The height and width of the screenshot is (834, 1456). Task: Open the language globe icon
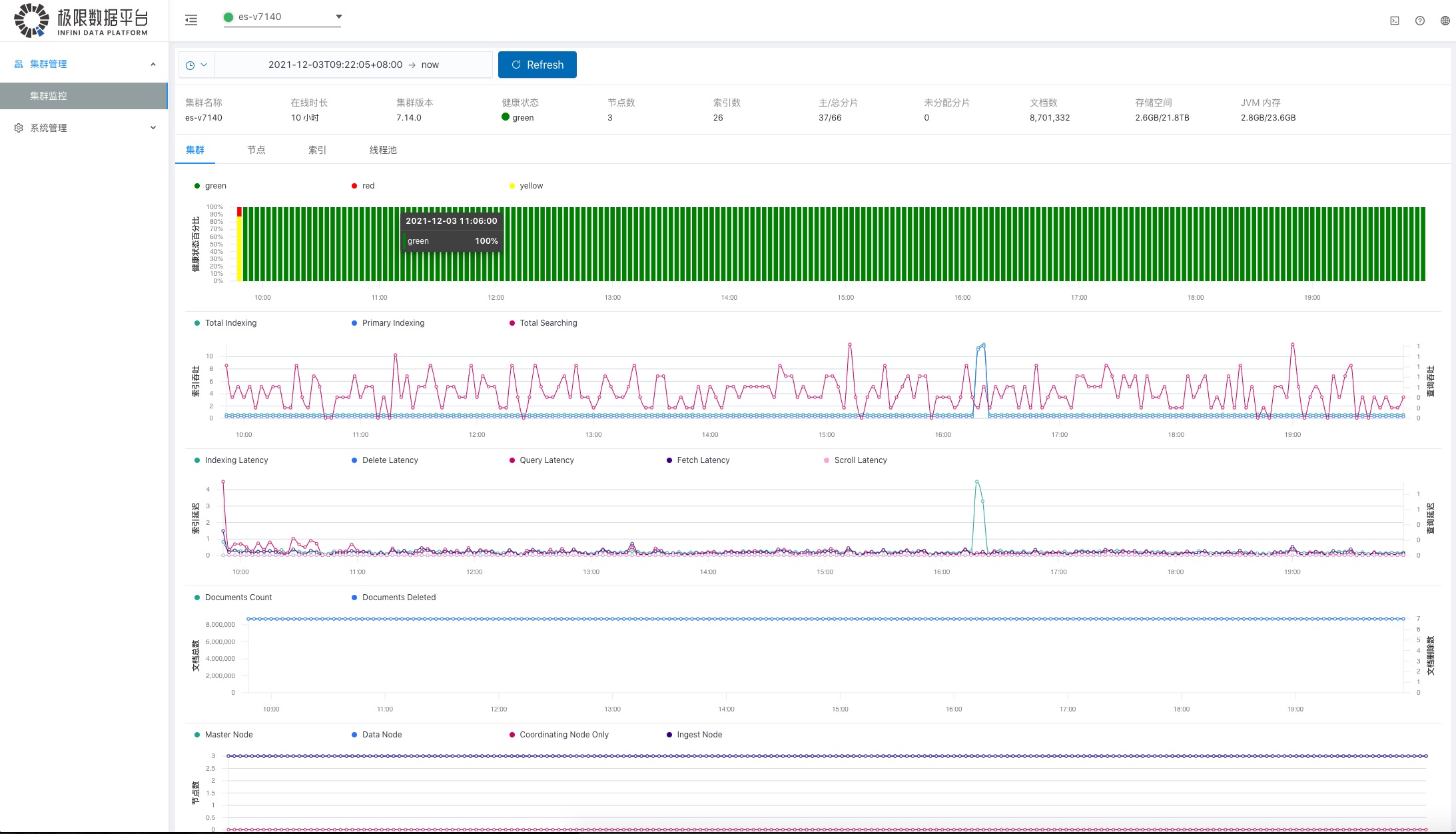coord(1445,21)
